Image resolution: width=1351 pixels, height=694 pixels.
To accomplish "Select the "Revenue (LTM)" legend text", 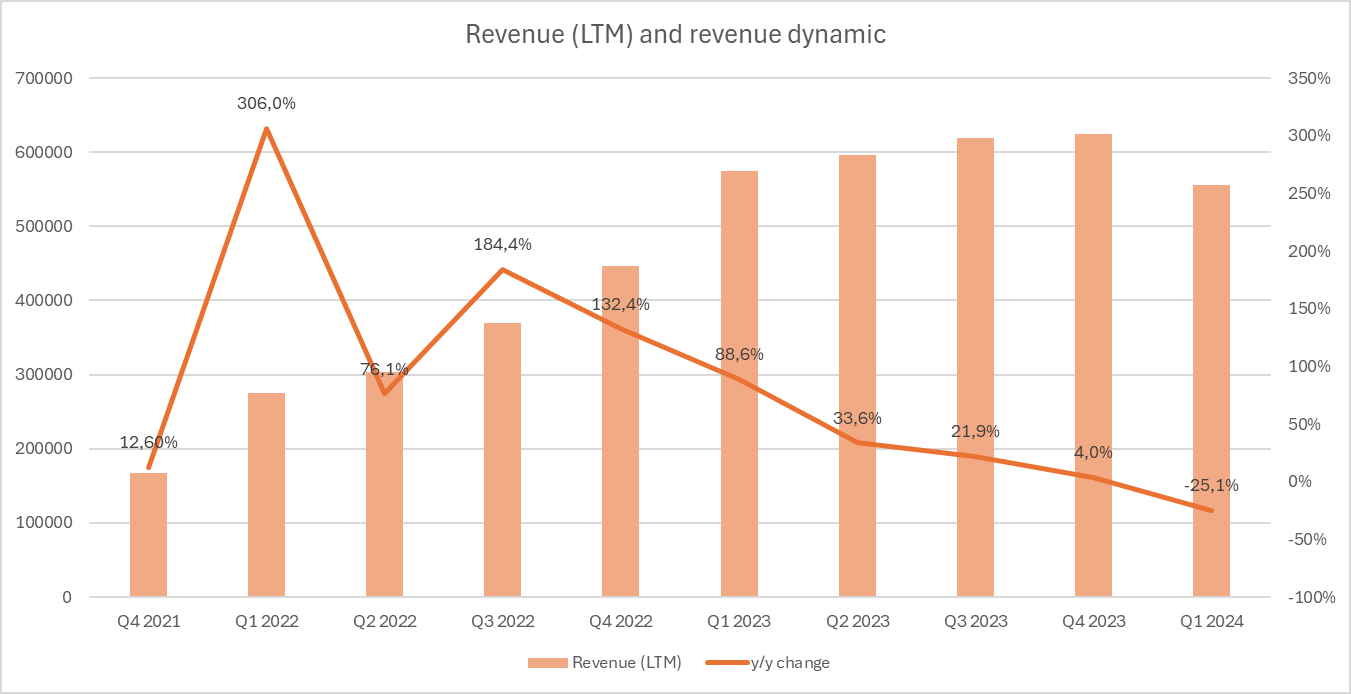I will coord(626,662).
